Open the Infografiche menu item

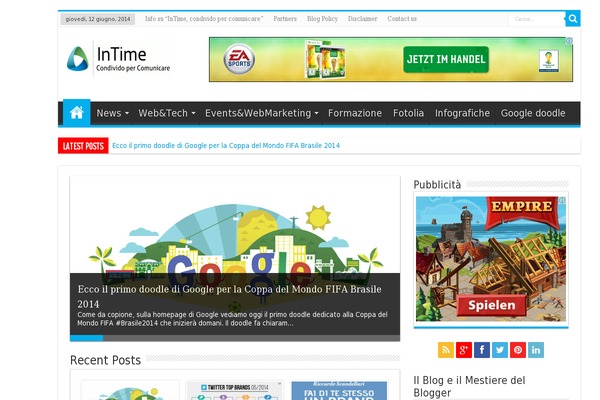pos(462,113)
